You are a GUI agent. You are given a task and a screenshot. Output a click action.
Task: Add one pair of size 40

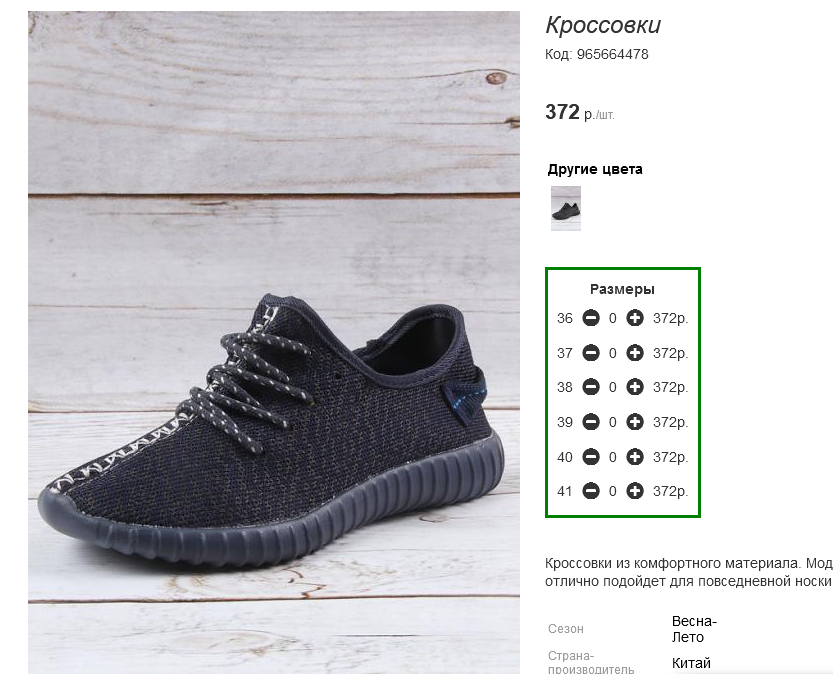coord(635,457)
